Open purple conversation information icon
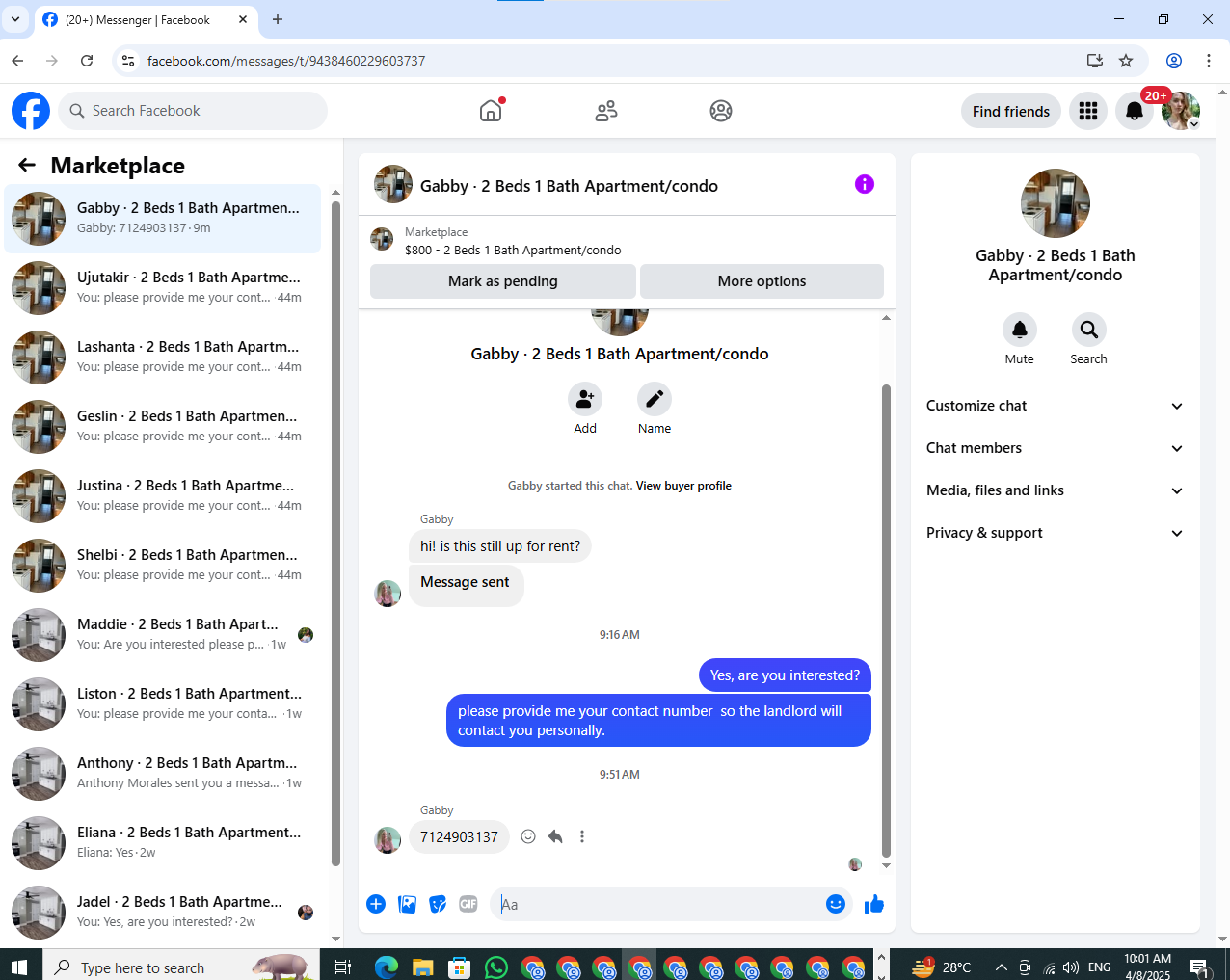Viewport: 1230px width, 980px height. coord(865,184)
